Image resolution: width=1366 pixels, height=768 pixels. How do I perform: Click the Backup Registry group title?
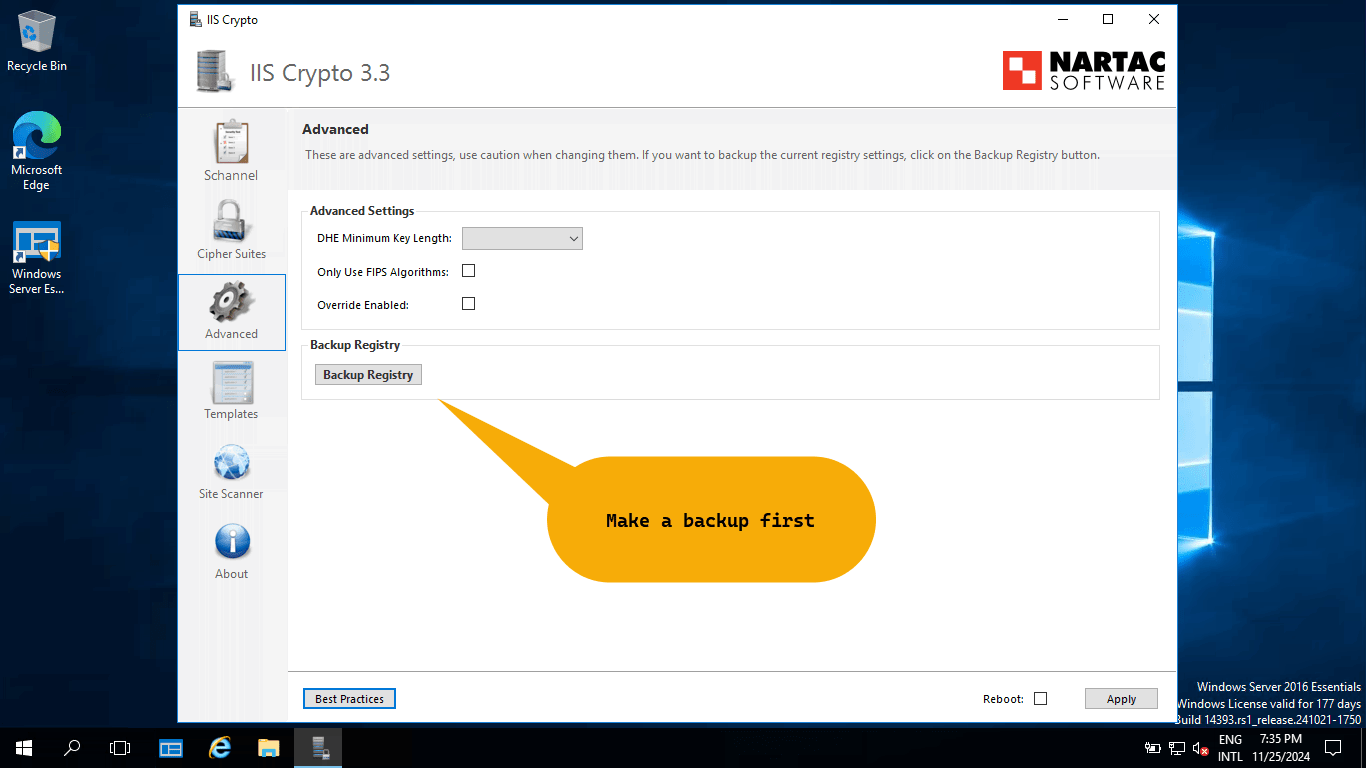pyautogui.click(x=355, y=345)
